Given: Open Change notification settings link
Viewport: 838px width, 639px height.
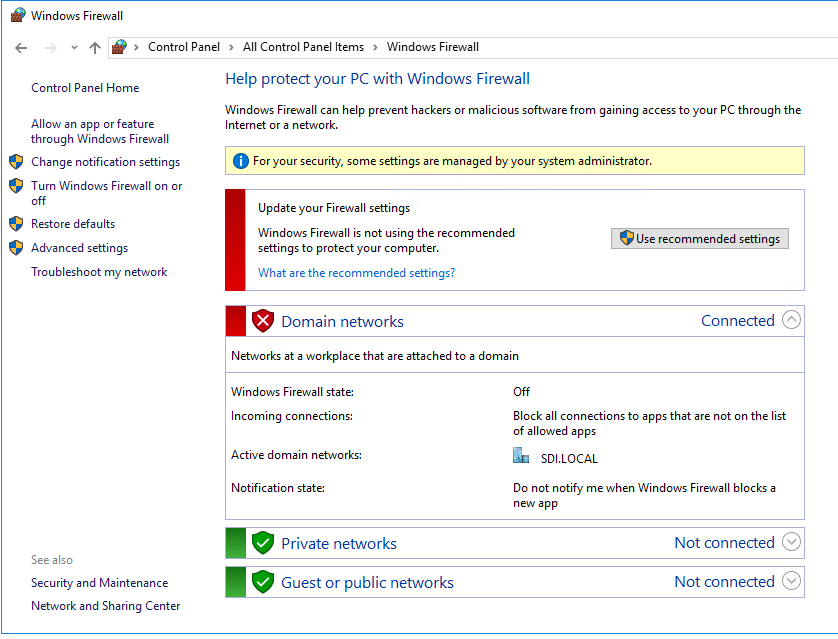Looking at the screenshot, I should click(105, 162).
